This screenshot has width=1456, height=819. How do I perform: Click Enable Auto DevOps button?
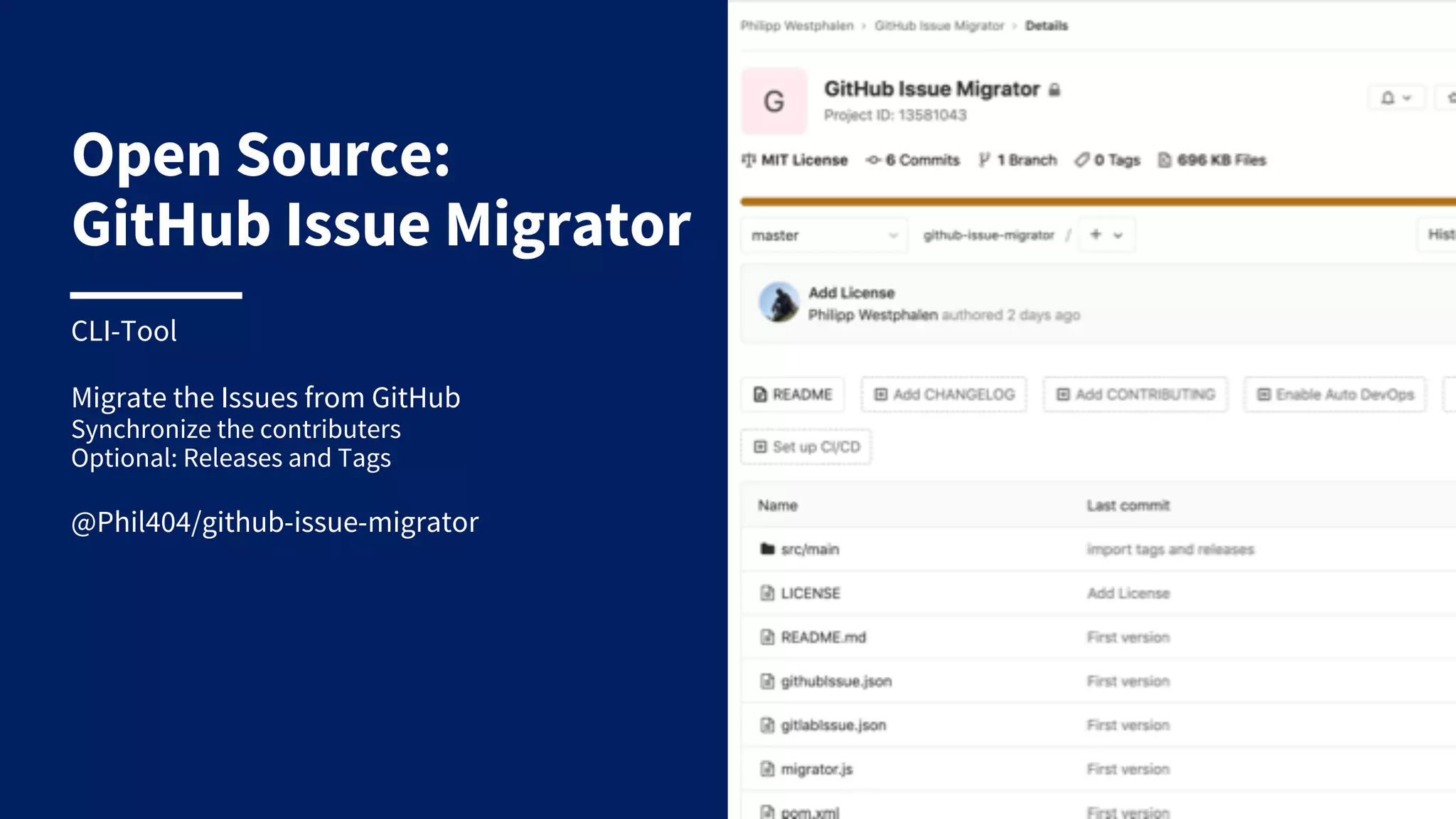(x=1335, y=395)
